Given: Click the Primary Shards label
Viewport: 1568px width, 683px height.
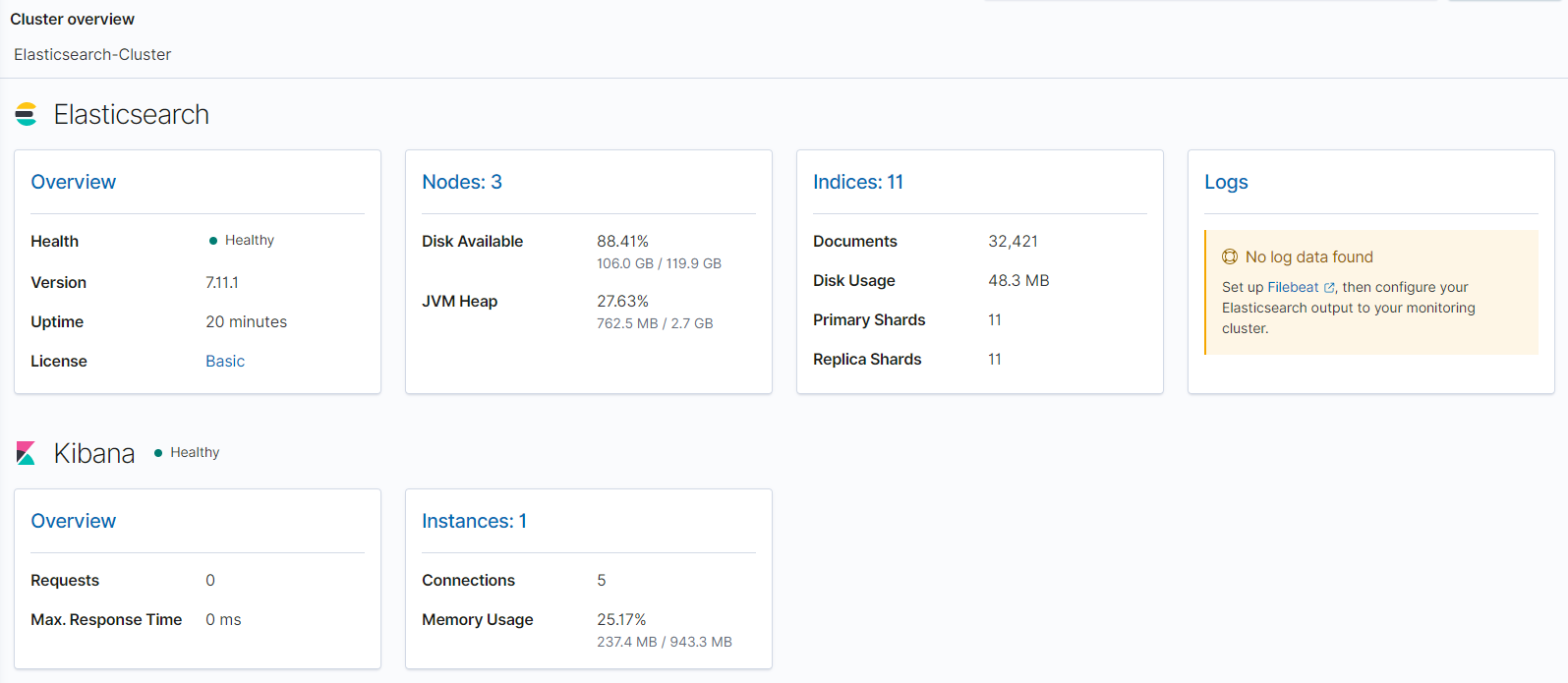Looking at the screenshot, I should (869, 319).
